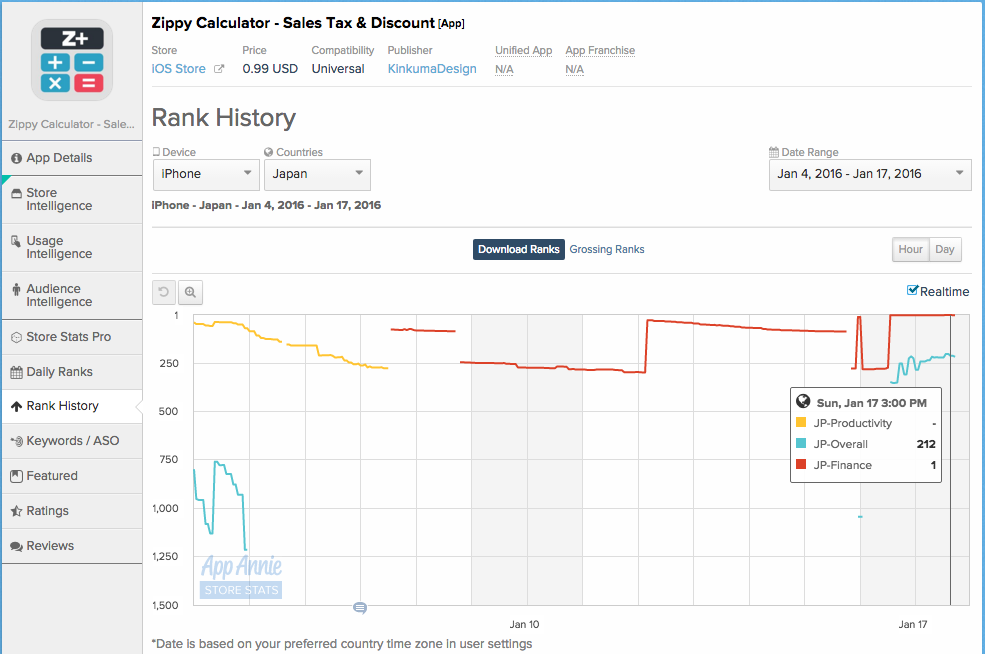Switch chart granularity to Day
The height and width of the screenshot is (654, 985).
(945, 249)
